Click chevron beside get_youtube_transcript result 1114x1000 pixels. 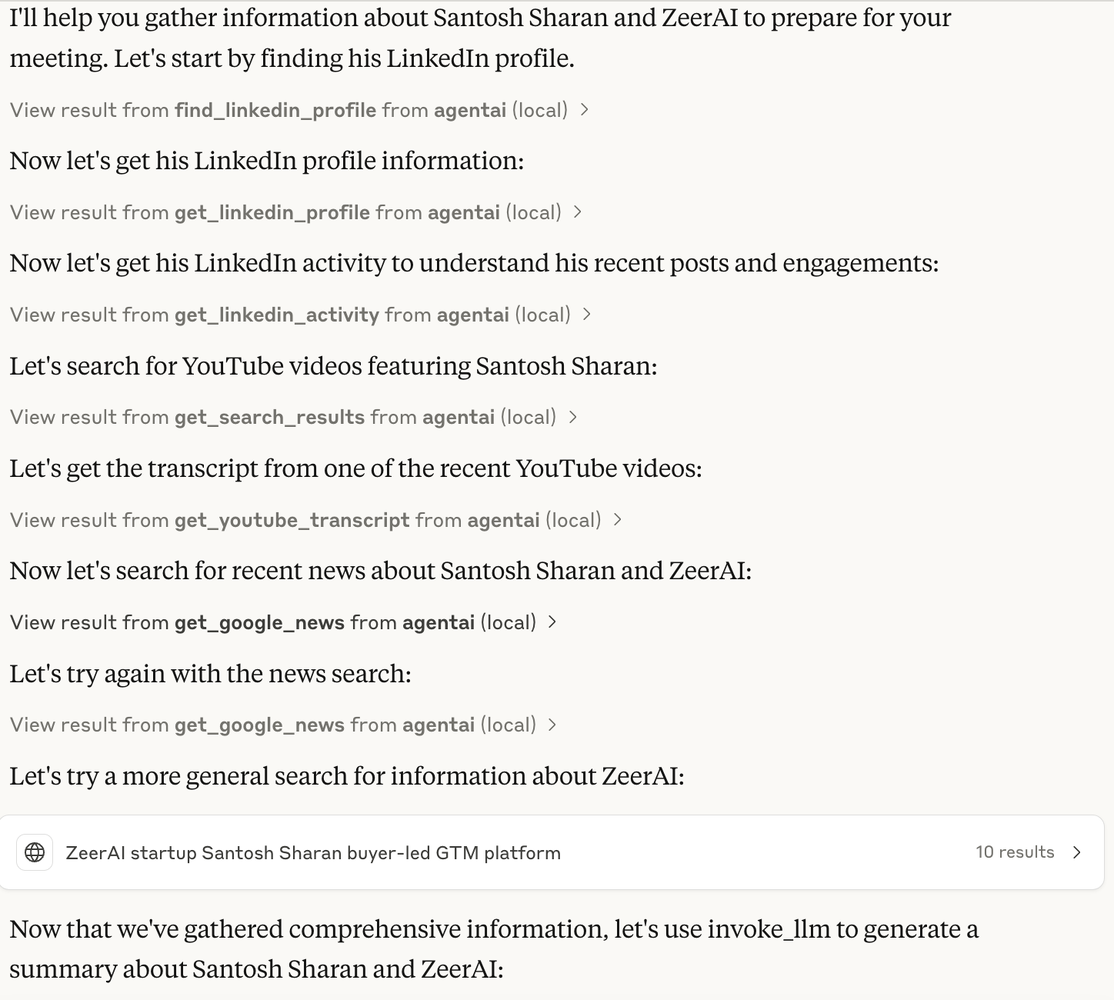[x=618, y=519]
